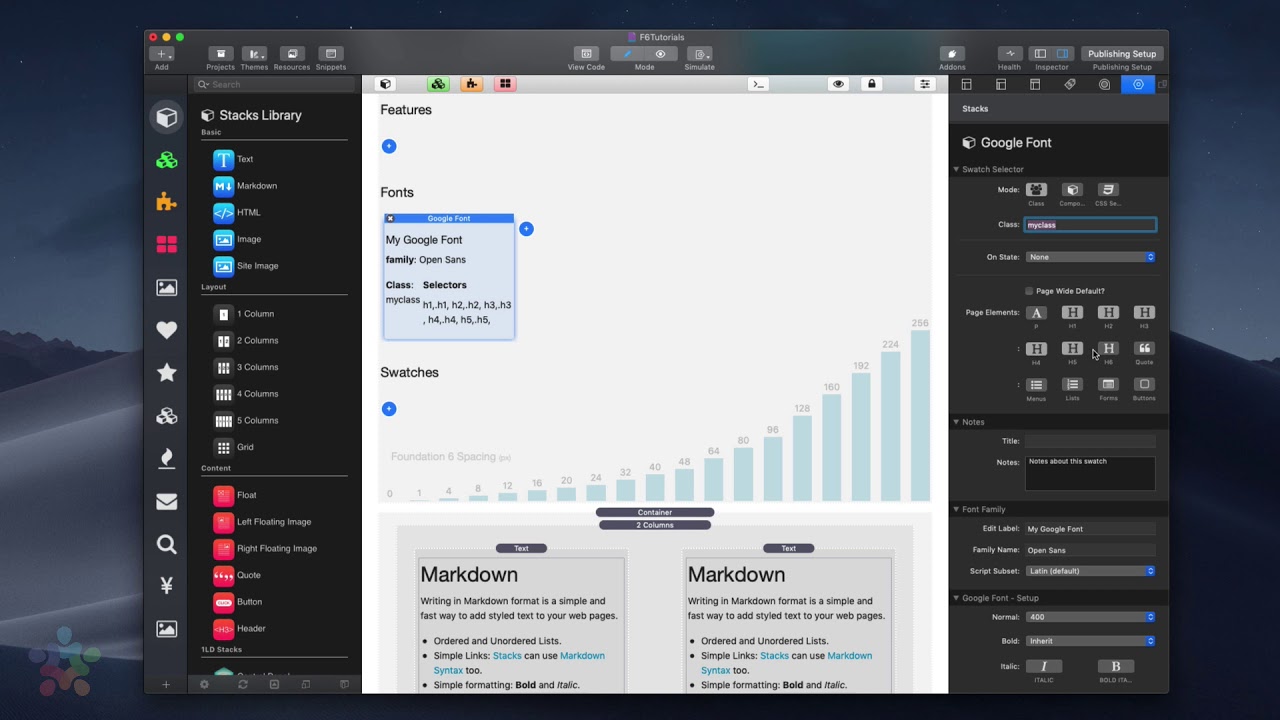Collapse the Font Family section
The height and width of the screenshot is (720, 1280).
pos(956,509)
